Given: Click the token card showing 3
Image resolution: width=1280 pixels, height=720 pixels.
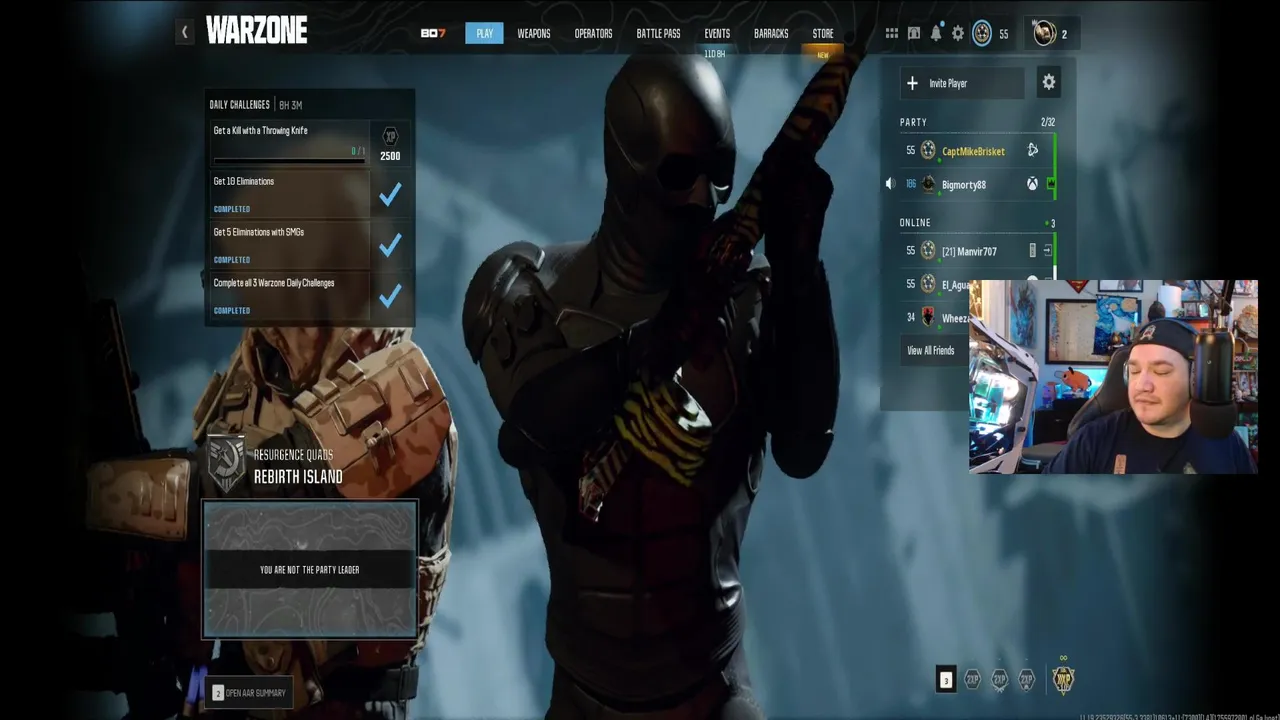Looking at the screenshot, I should coord(946,680).
